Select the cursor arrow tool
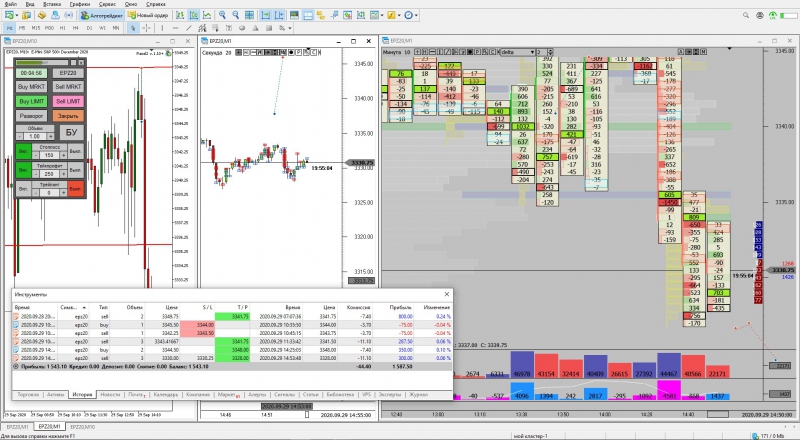Image resolution: width=800 pixels, height=440 pixels. click(x=133, y=28)
